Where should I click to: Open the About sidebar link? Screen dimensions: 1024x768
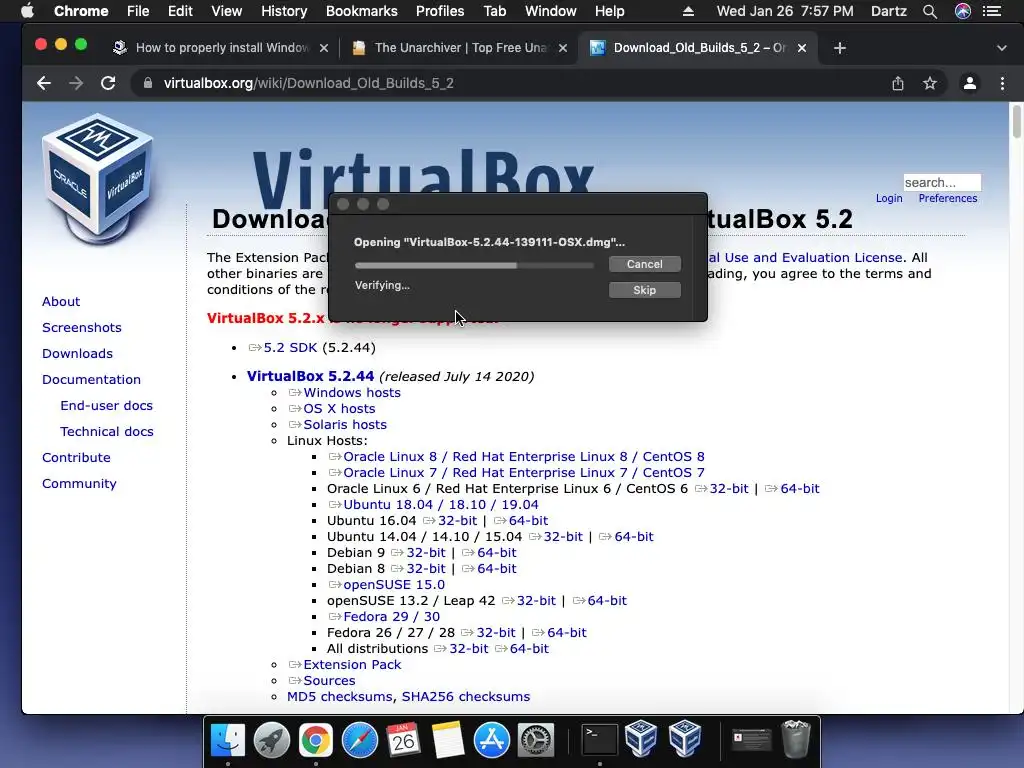tap(61, 302)
